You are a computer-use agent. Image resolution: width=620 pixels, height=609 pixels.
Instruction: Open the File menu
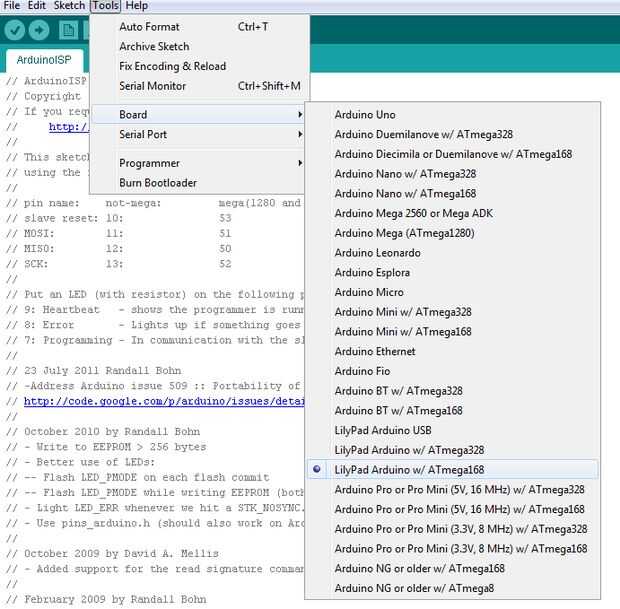pyautogui.click(x=12, y=6)
